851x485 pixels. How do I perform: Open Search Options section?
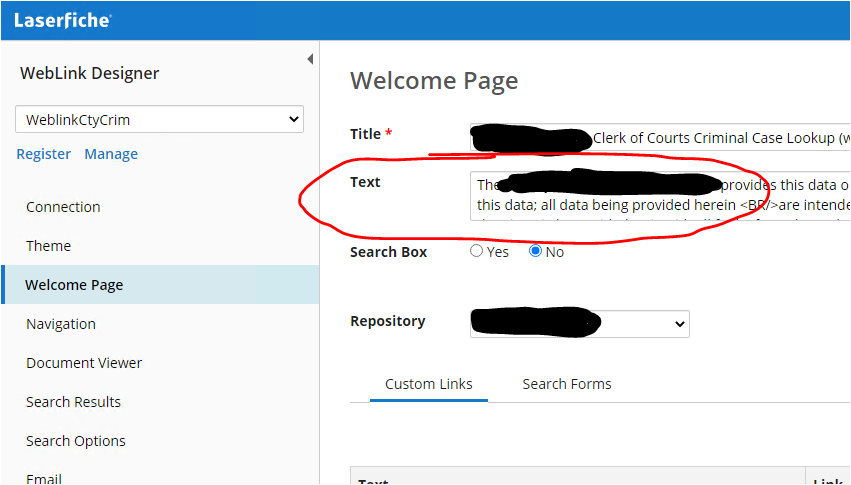[76, 441]
